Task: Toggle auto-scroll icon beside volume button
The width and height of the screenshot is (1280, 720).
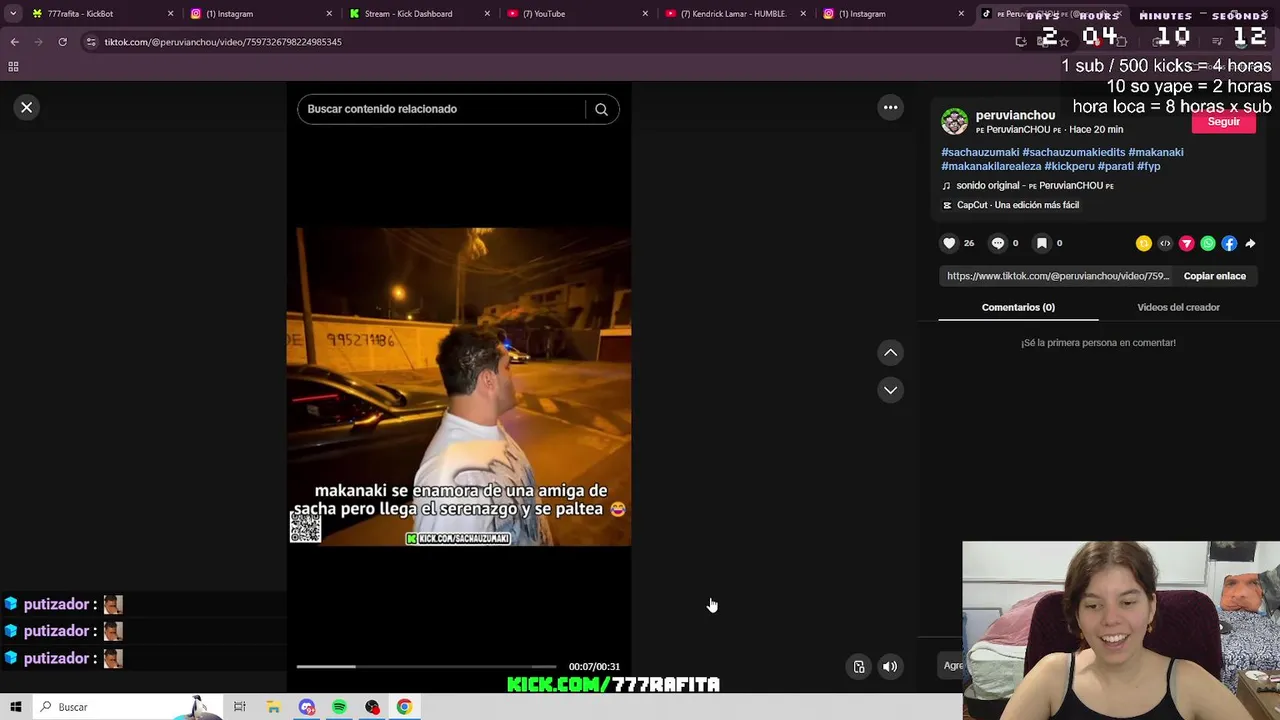Action: click(859, 667)
